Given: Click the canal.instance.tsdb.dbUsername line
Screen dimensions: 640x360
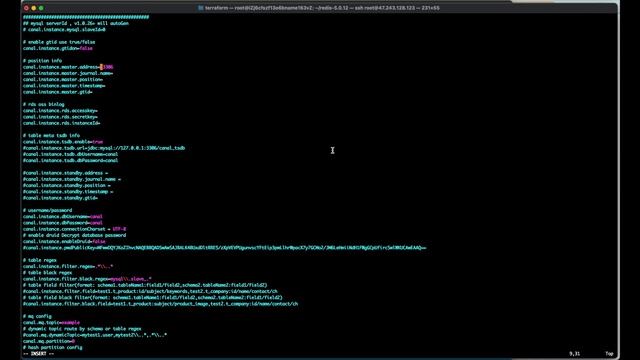Looking at the screenshot, I should click(x=70, y=154).
